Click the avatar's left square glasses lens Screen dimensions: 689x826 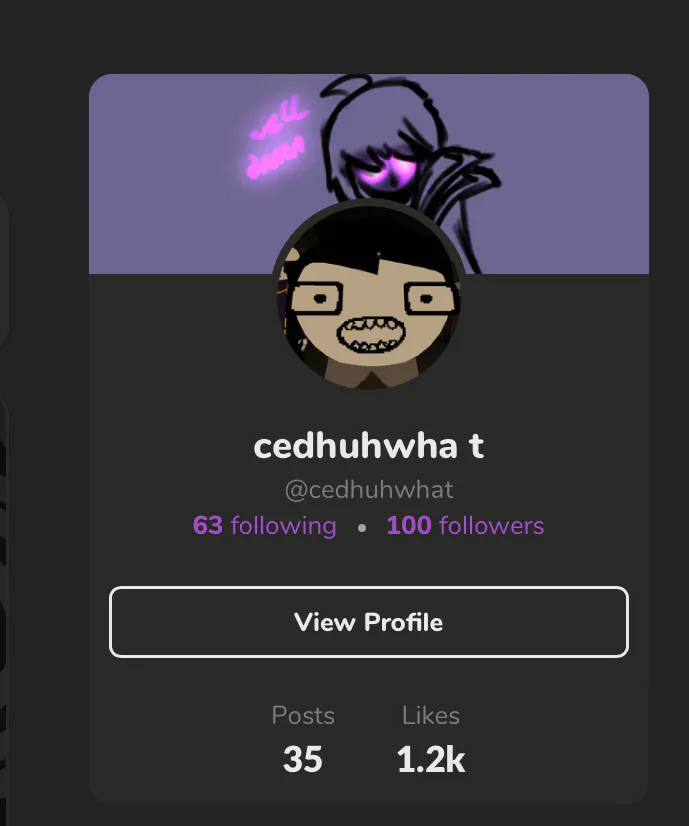coord(318,299)
